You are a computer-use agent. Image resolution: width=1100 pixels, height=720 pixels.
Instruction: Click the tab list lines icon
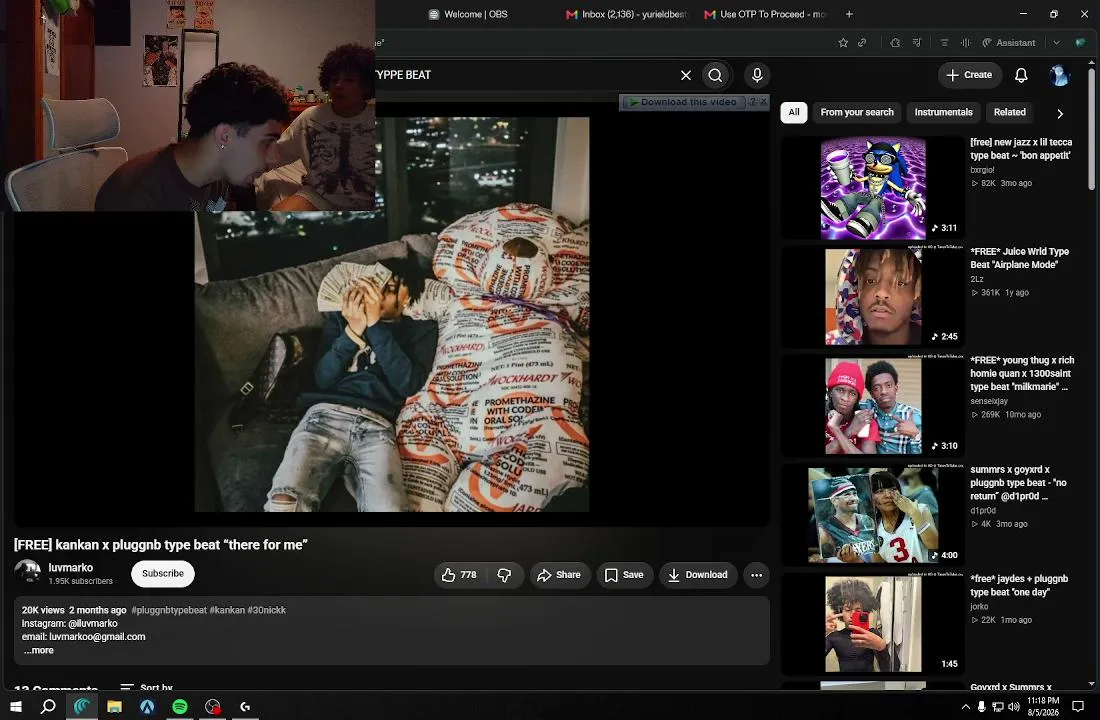point(944,43)
